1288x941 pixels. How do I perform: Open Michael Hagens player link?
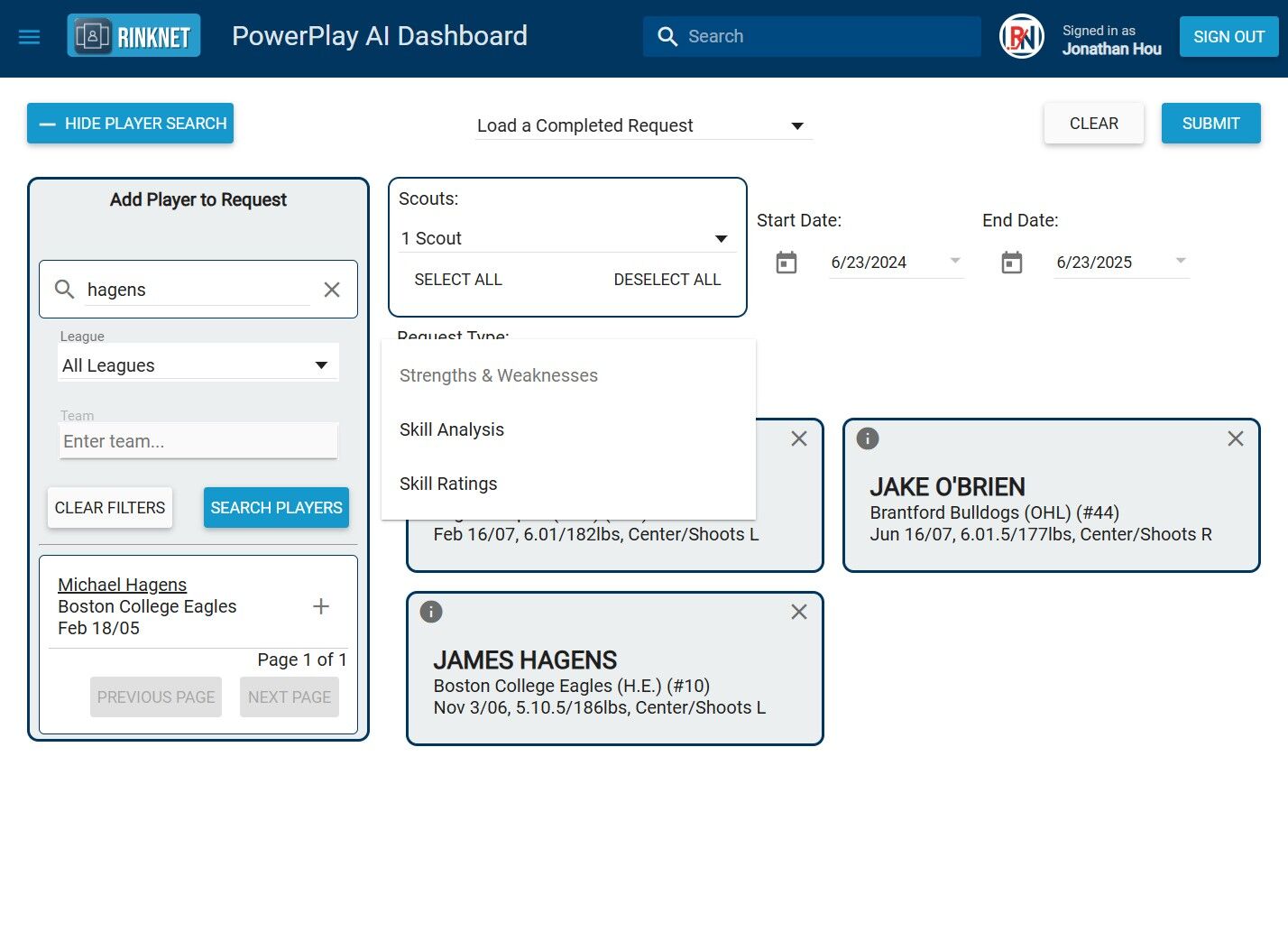[123, 585]
